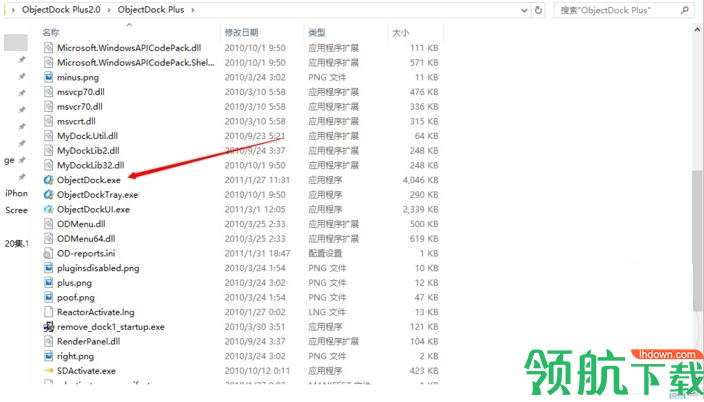Screen dimensions: 704x402
Task: Refresh the current folder view
Action: pyautogui.click(x=538, y=10)
